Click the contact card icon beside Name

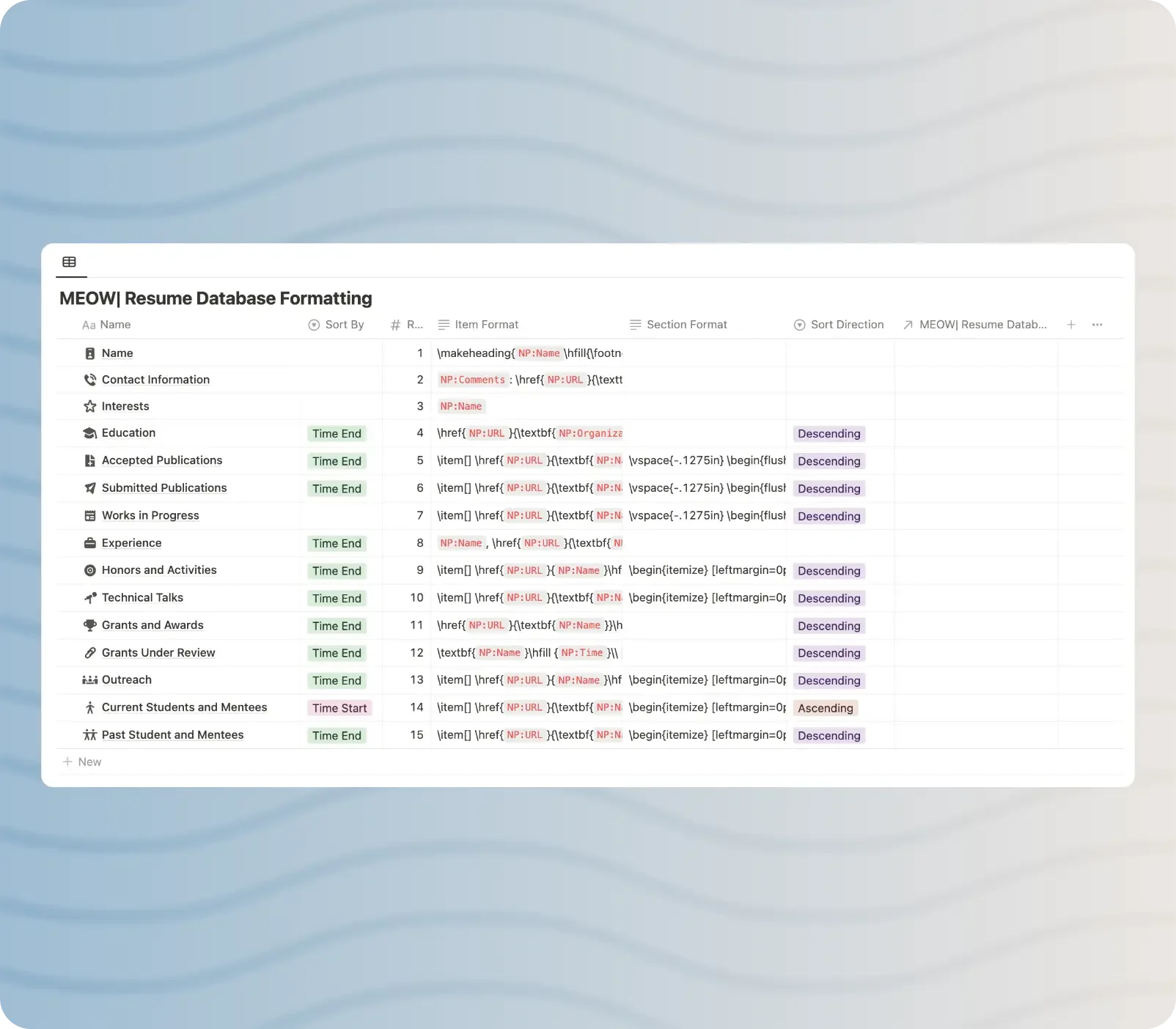[89, 353]
